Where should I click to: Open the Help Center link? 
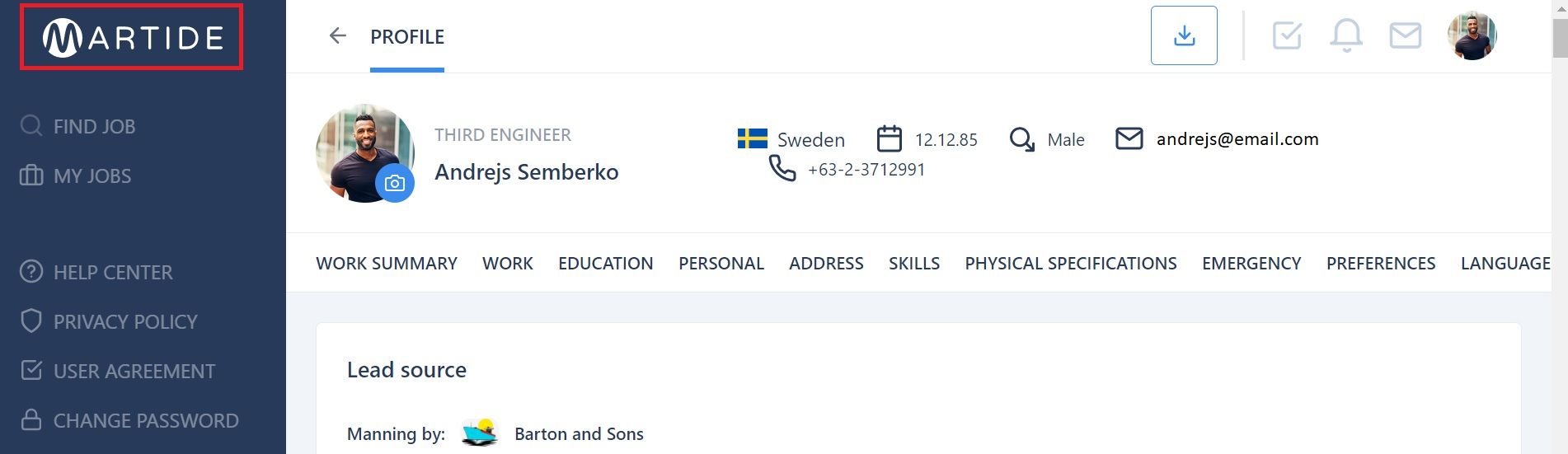tap(96, 272)
